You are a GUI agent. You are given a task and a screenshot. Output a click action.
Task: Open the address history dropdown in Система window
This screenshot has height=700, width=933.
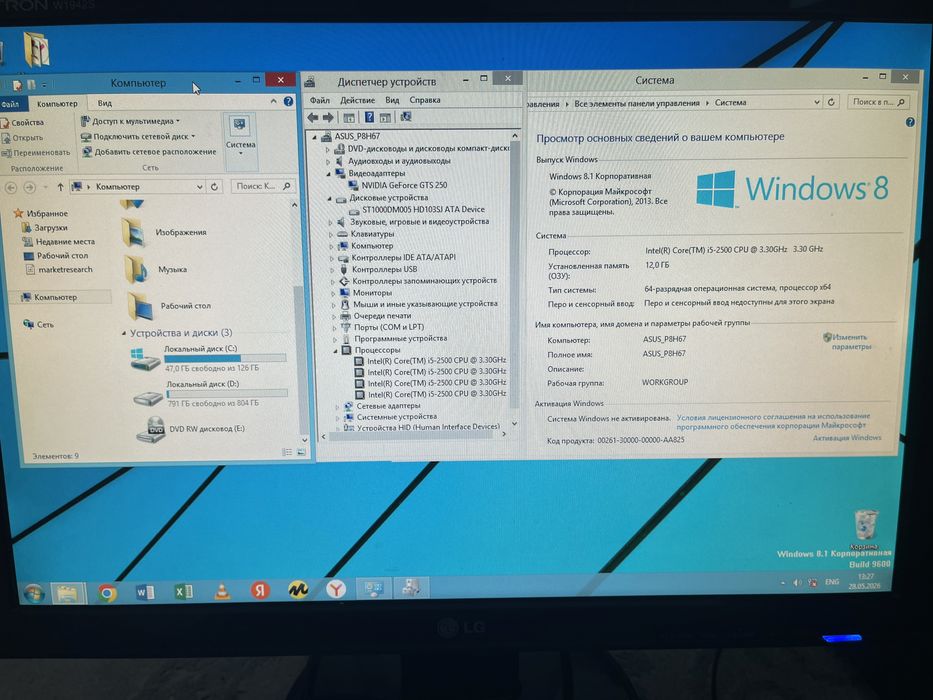pos(817,102)
